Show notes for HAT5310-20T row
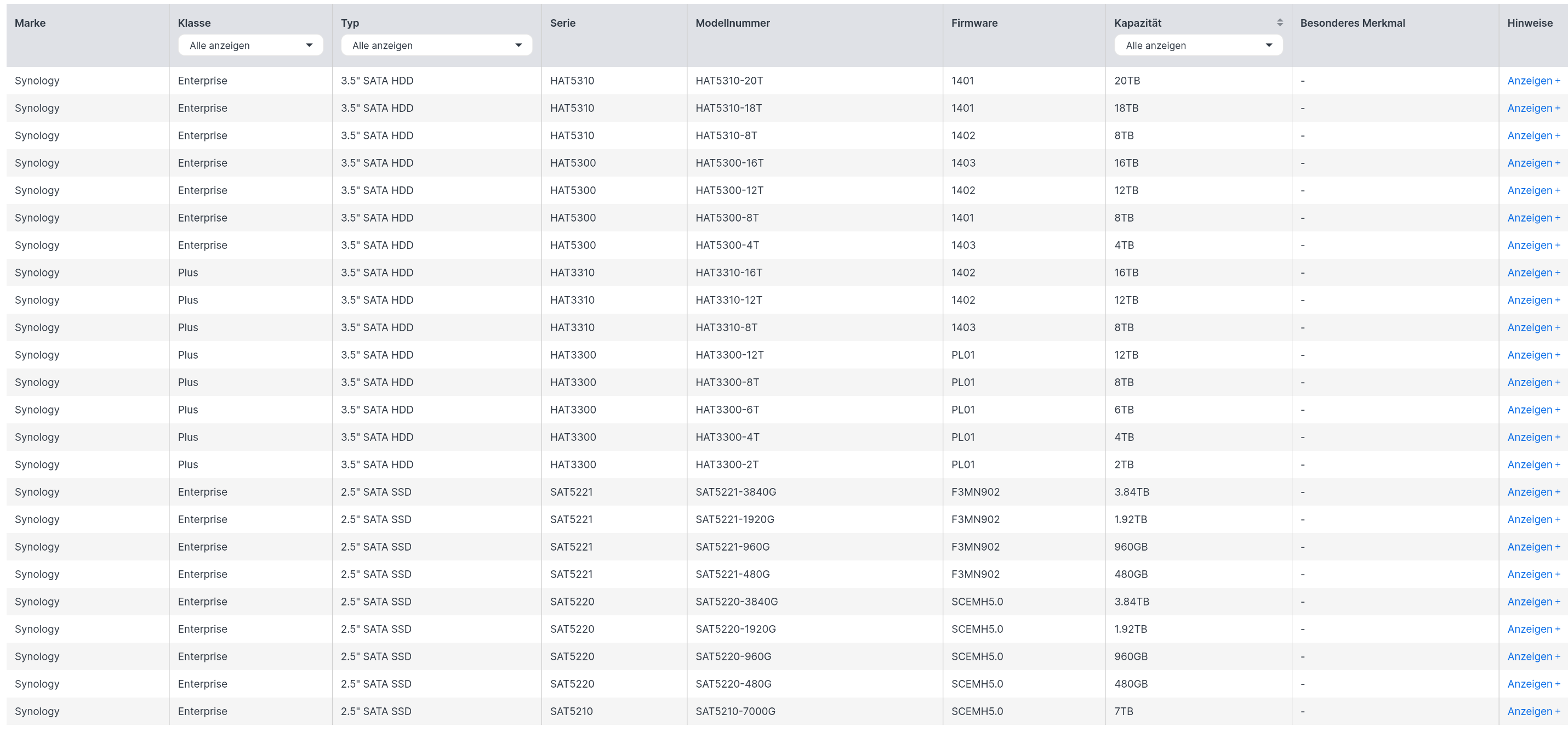 [1533, 81]
